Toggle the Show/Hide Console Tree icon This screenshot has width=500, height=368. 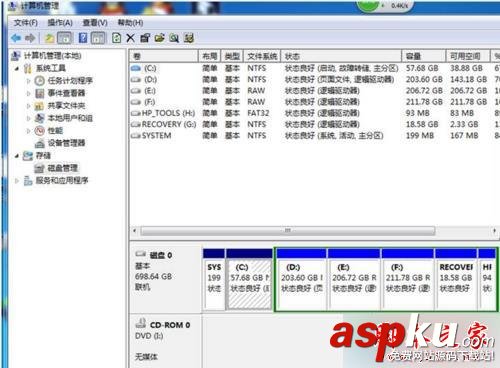pyautogui.click(x=65, y=38)
